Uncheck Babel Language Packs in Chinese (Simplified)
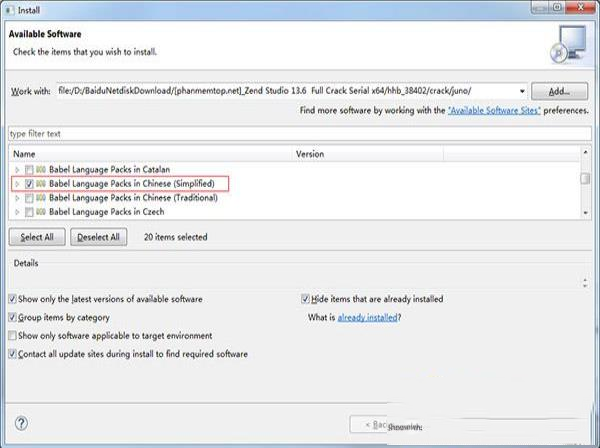Viewport: 600px width, 448px height. 29,184
